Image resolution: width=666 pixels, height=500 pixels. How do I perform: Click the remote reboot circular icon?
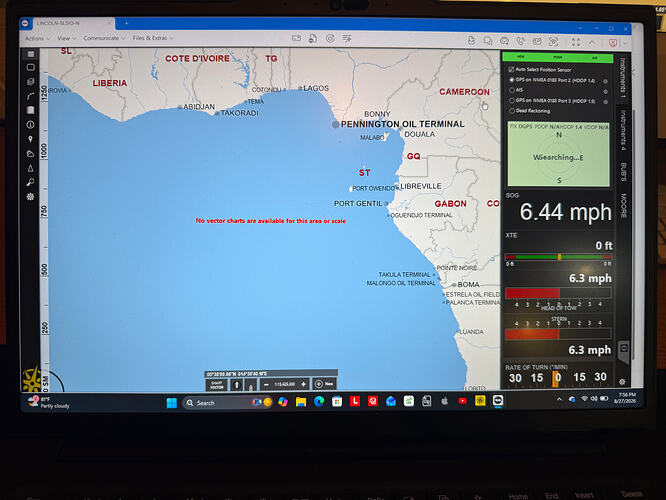click(330, 38)
